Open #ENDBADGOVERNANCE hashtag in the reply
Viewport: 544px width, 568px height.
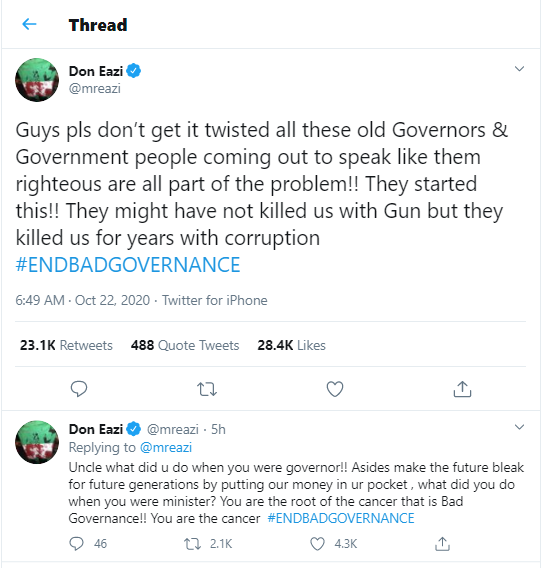pyautogui.click(x=341, y=518)
